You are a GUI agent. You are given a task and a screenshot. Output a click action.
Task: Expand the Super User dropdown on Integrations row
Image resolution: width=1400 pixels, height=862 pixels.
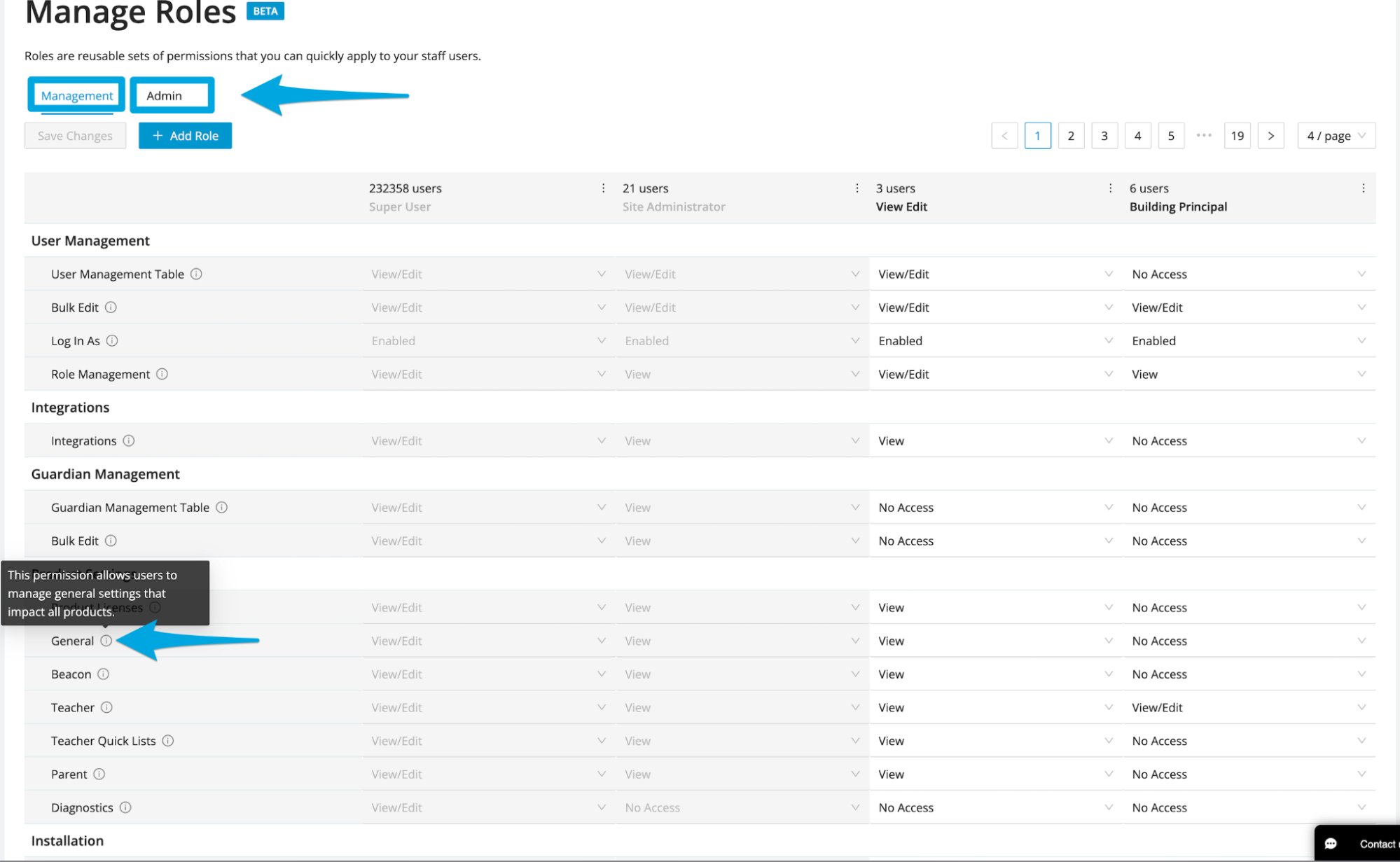click(601, 440)
